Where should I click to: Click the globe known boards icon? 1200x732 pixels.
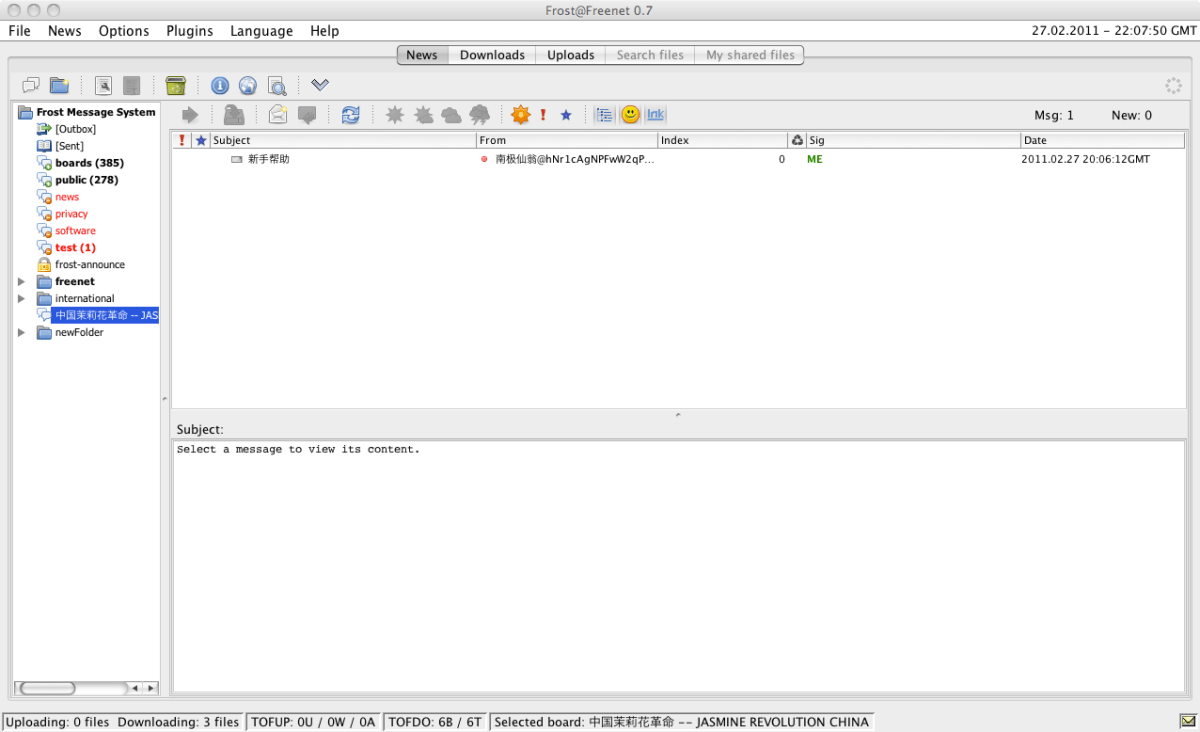click(x=248, y=86)
